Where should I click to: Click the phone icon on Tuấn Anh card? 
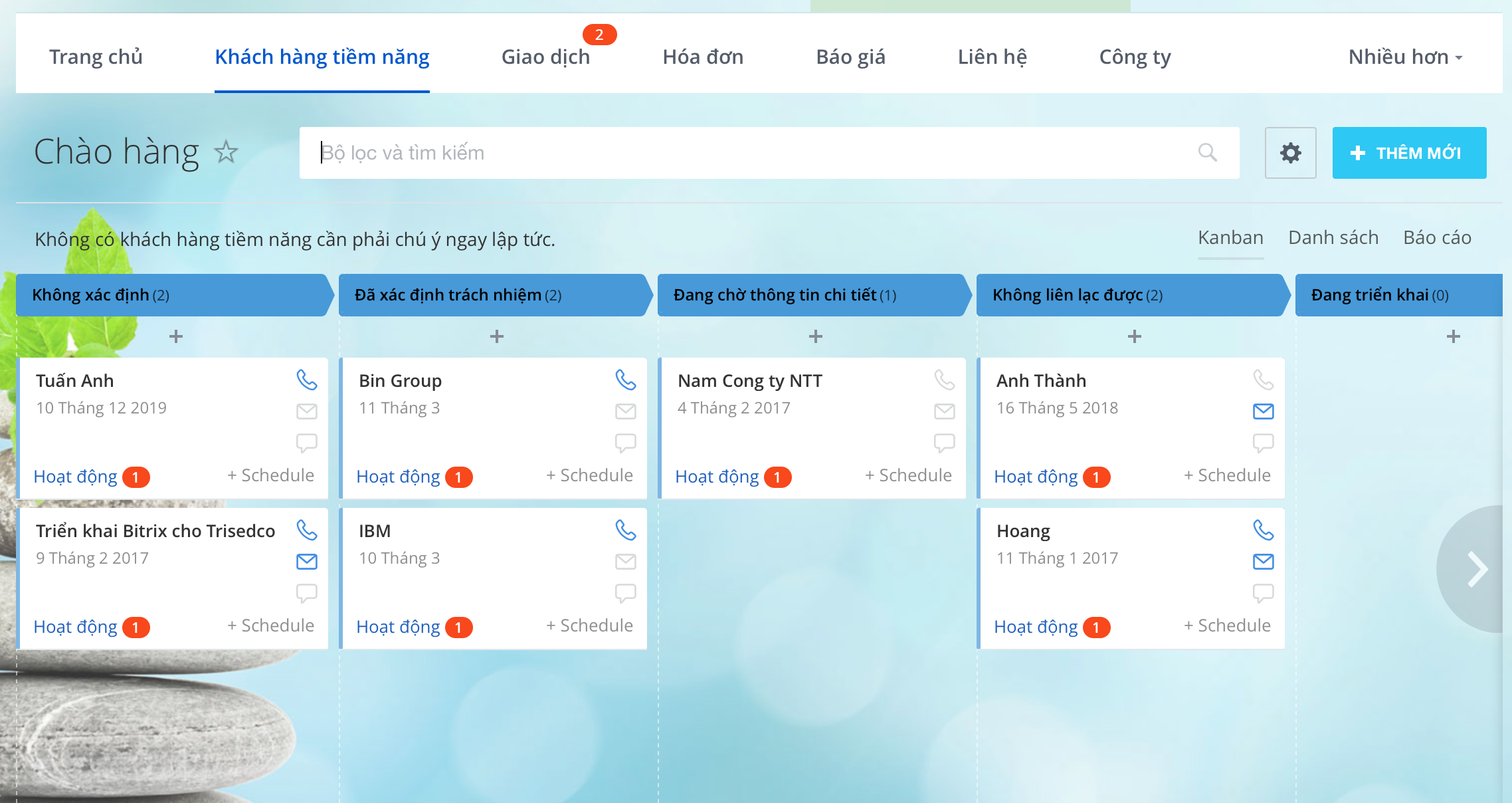(x=306, y=380)
